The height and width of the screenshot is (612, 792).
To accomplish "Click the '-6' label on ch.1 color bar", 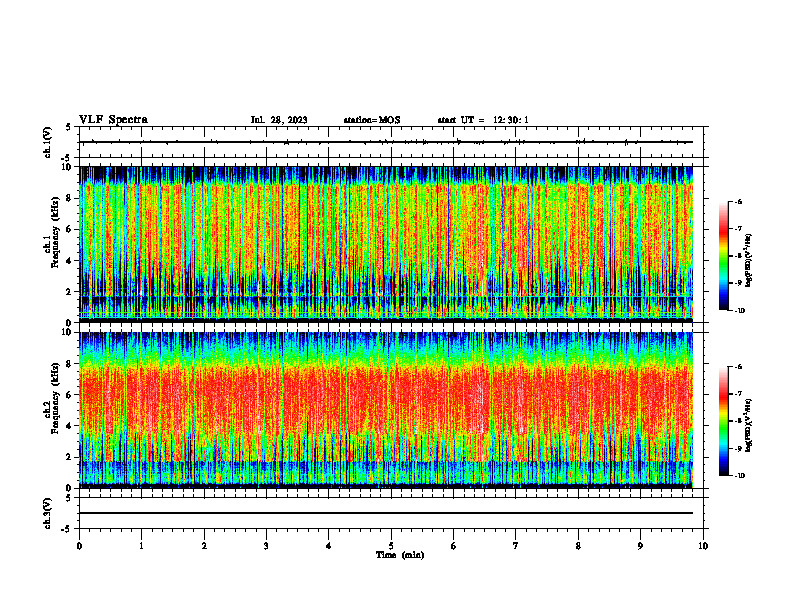I will point(738,201).
